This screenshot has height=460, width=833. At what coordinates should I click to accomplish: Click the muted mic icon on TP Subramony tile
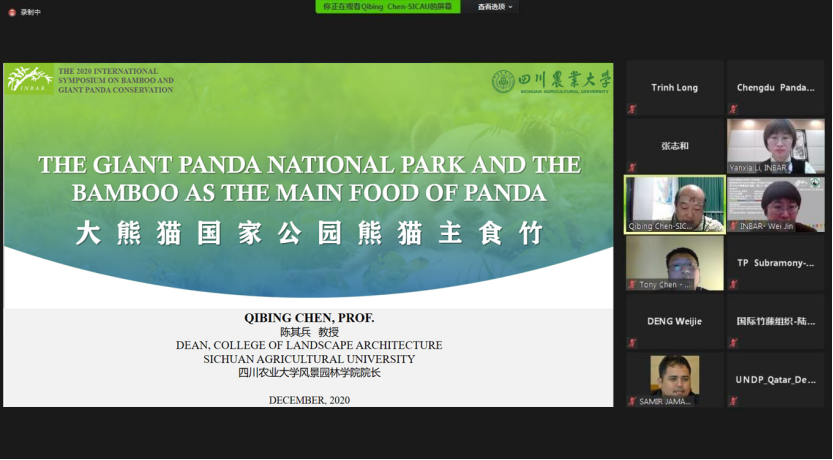coord(733,285)
